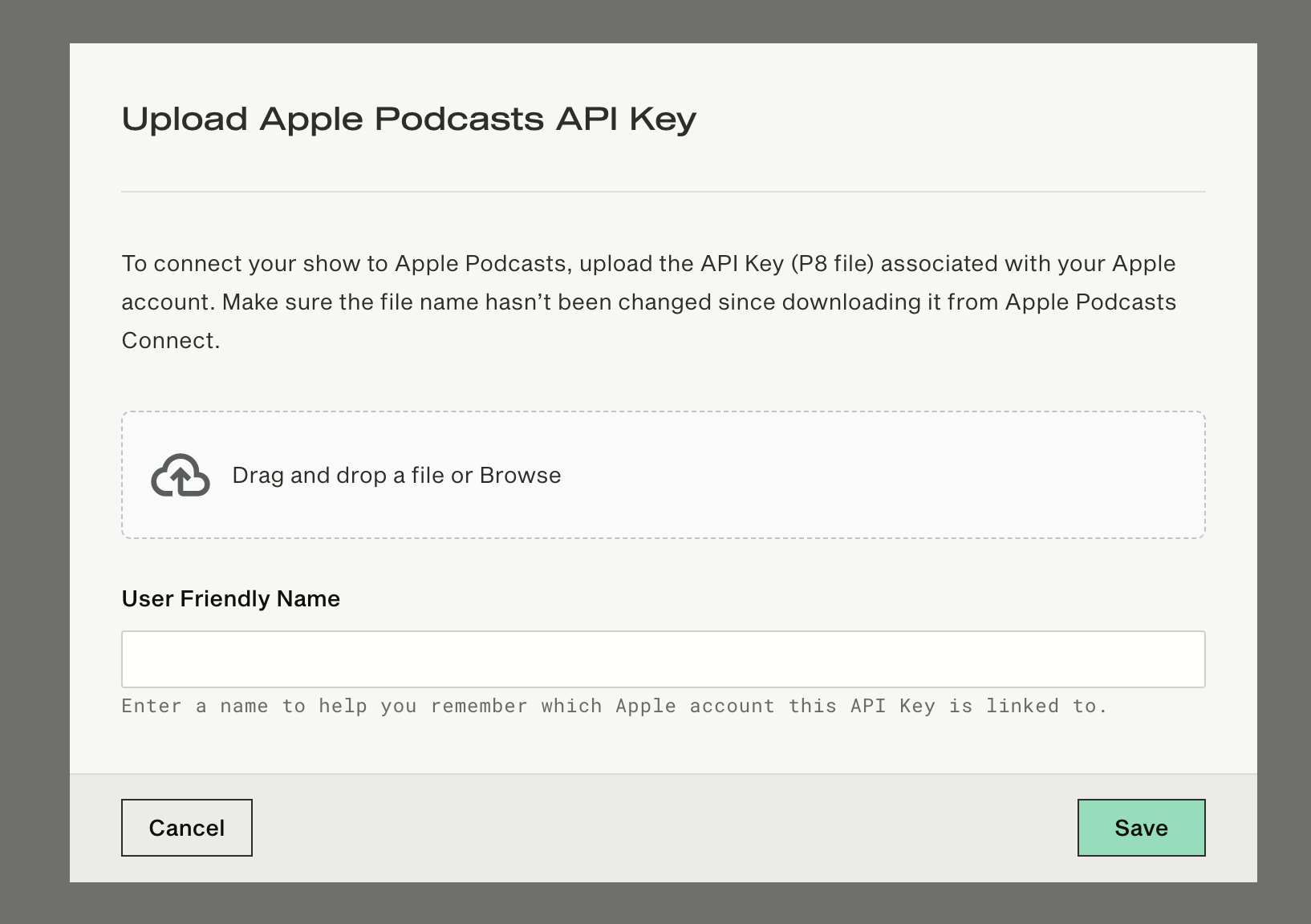Save the API key upload
Viewport: 1311px width, 924px height.
1141,828
